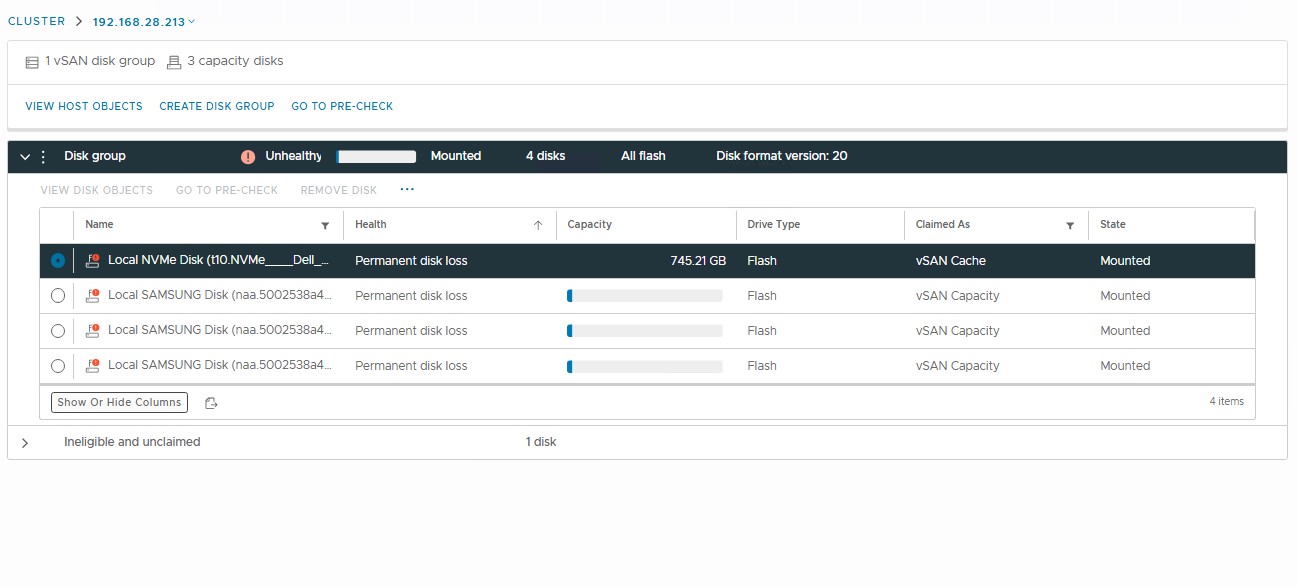
Task: Select the radio button for the first SAMSUNG capacity disk
Action: click(57, 295)
